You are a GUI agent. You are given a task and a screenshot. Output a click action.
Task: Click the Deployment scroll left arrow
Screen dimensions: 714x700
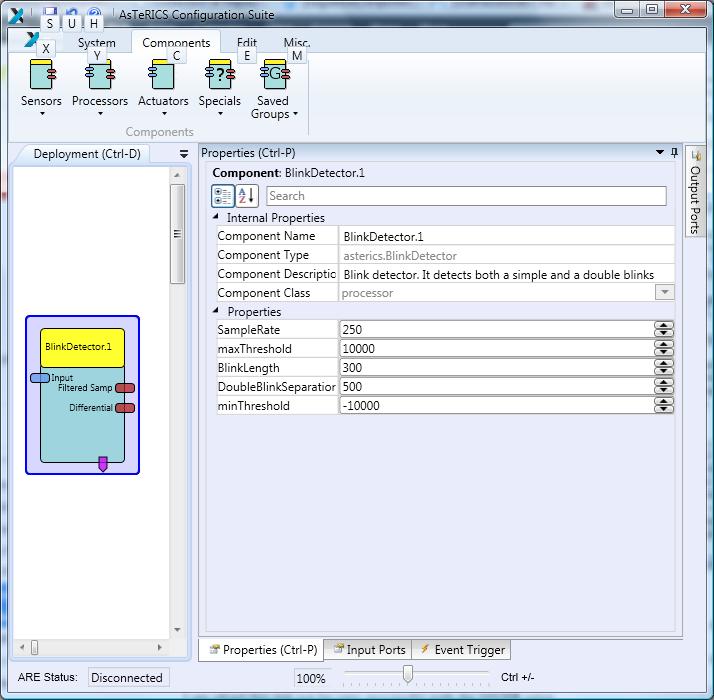coord(22,647)
